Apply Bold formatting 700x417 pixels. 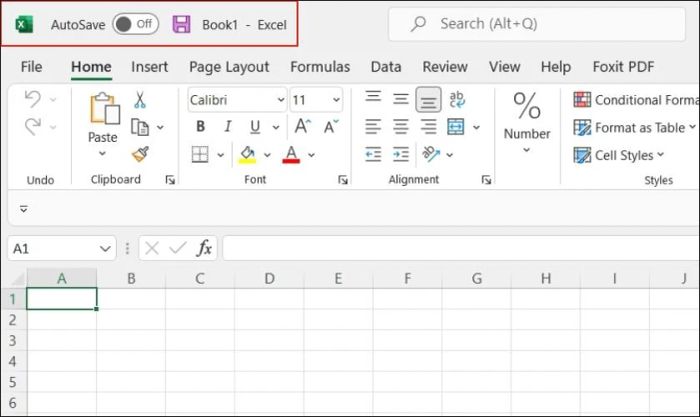200,127
